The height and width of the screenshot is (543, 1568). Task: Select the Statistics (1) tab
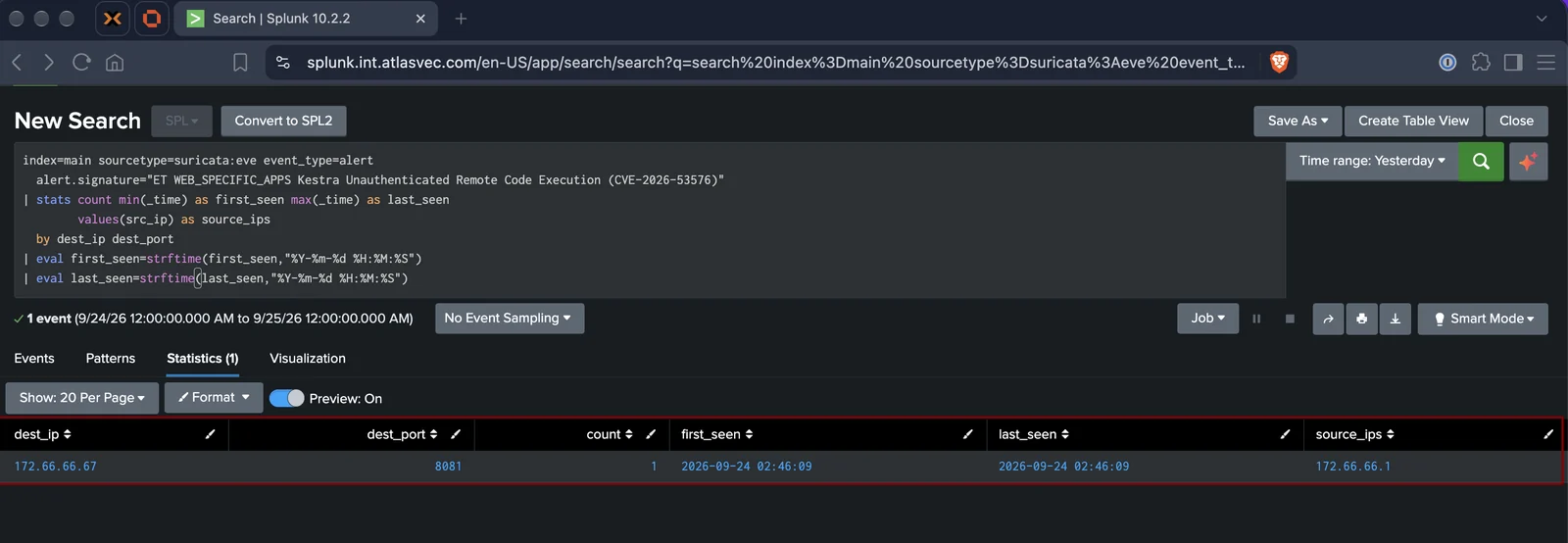203,359
